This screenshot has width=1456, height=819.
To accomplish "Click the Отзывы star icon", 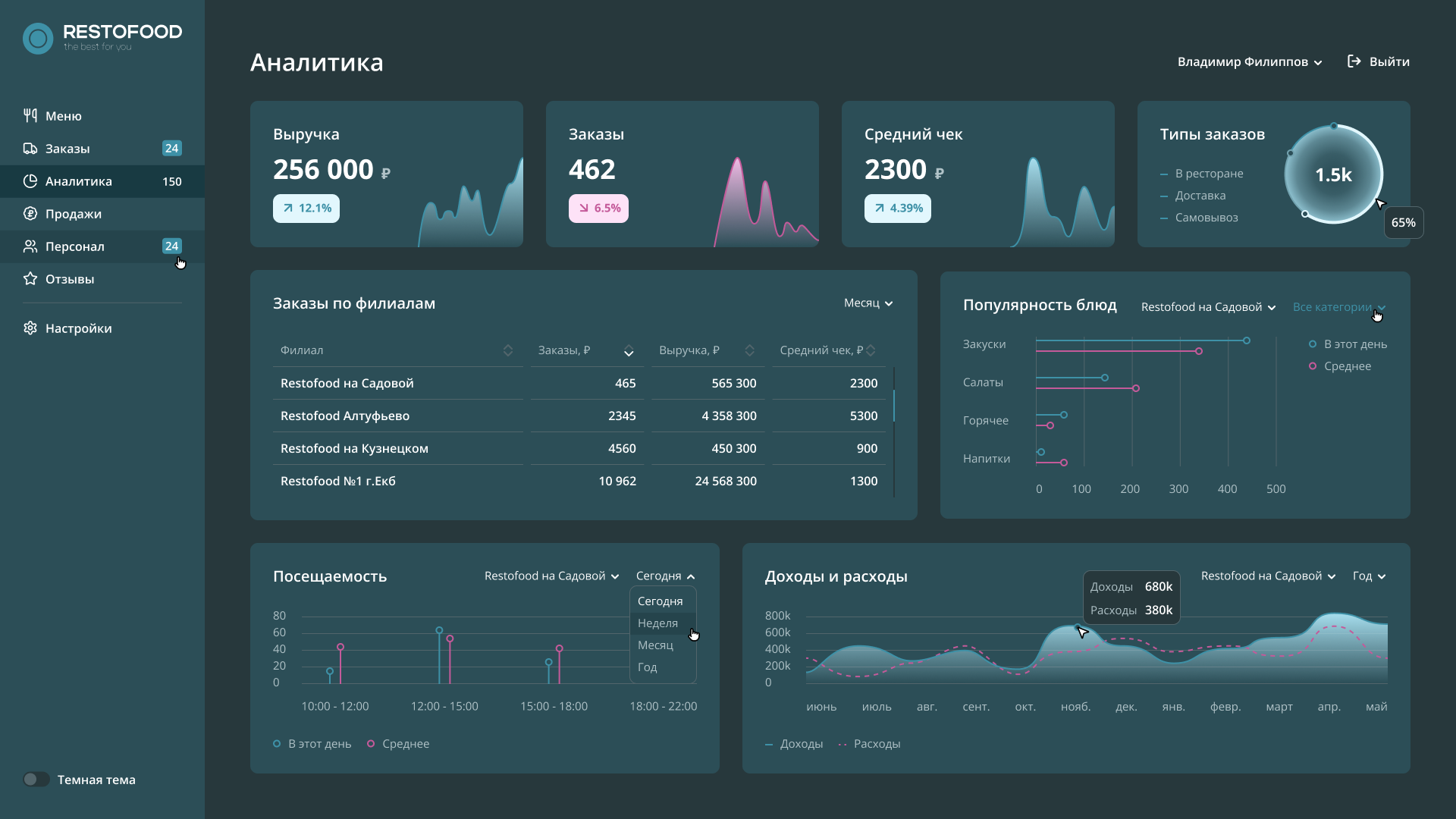I will tap(30, 279).
